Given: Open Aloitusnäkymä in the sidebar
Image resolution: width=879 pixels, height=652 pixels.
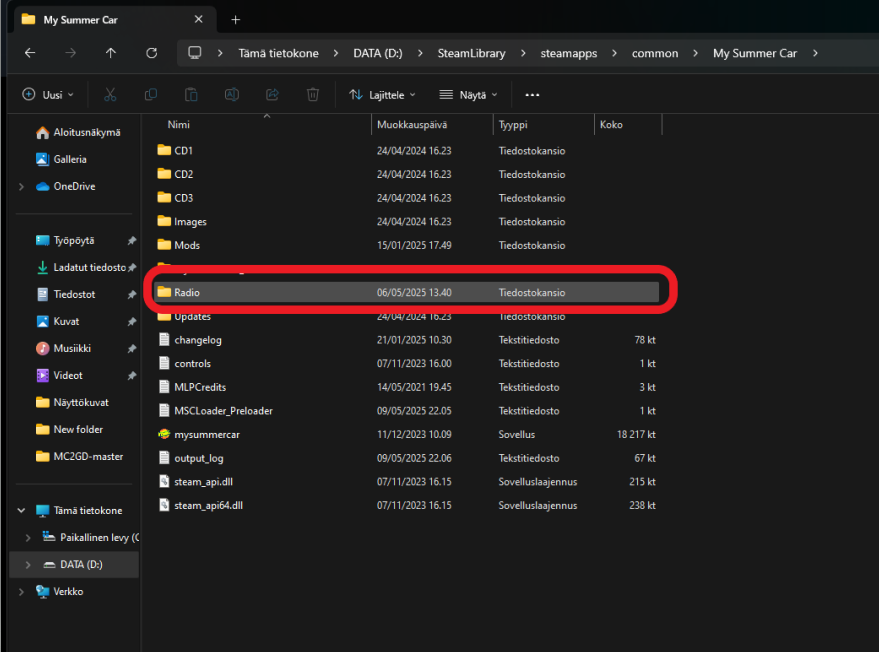Looking at the screenshot, I should click(x=78, y=132).
